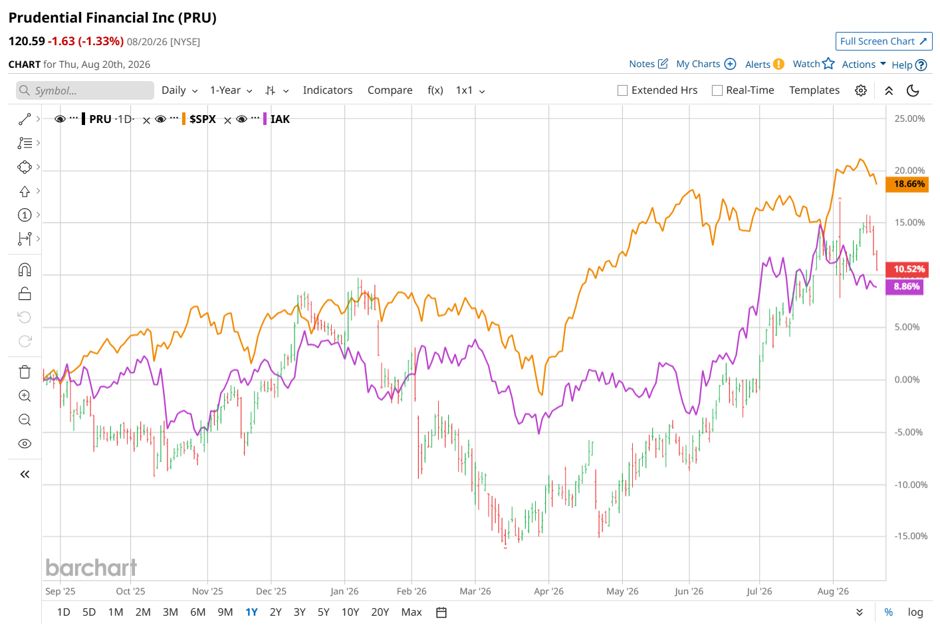Focus the Symbol search field
Viewport: 940px width, 627px height.
click(x=85, y=91)
